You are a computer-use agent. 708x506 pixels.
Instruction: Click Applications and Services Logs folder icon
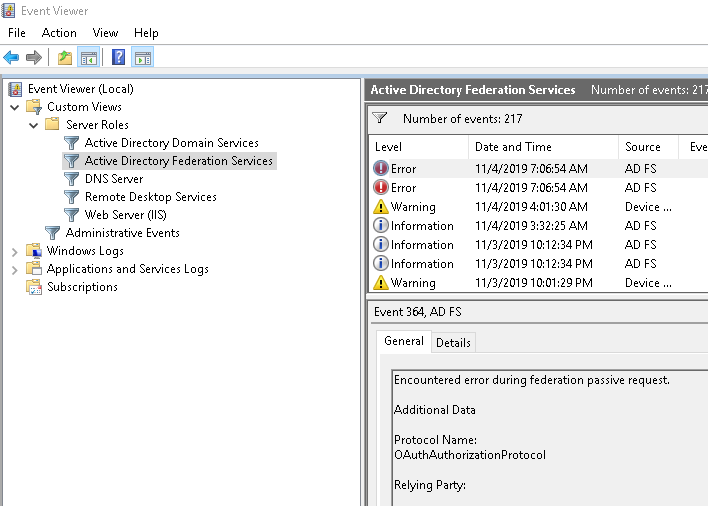[34, 269]
